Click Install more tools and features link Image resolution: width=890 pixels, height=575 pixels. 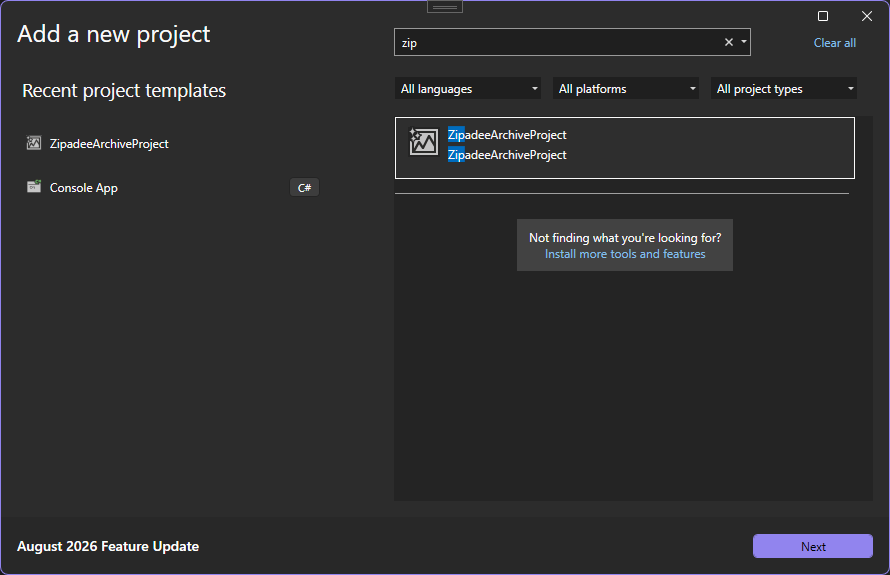pos(625,254)
